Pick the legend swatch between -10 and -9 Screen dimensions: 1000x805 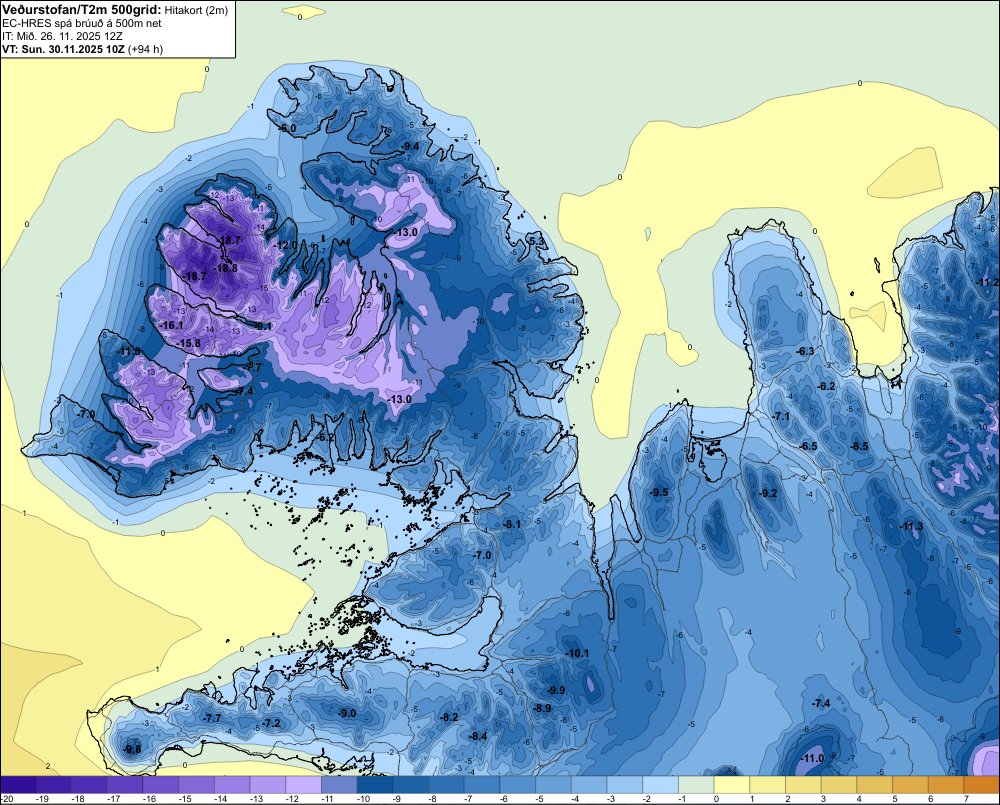coord(375,785)
